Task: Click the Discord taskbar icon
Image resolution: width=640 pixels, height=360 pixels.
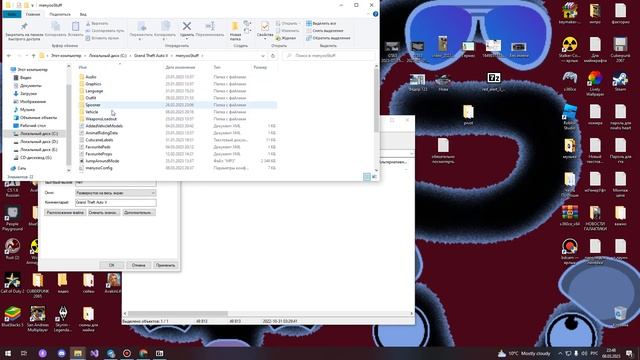Action: coord(62,353)
